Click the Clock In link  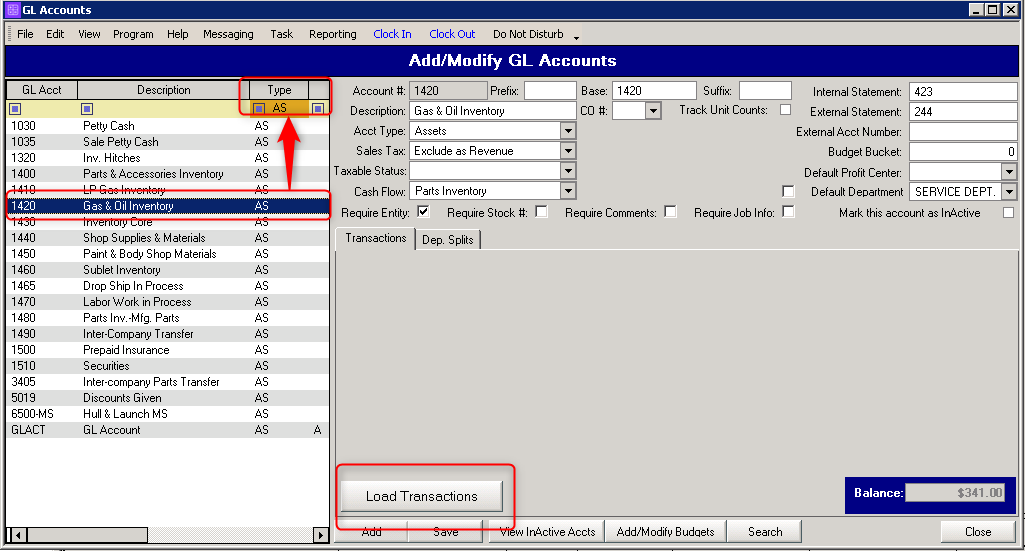(392, 34)
